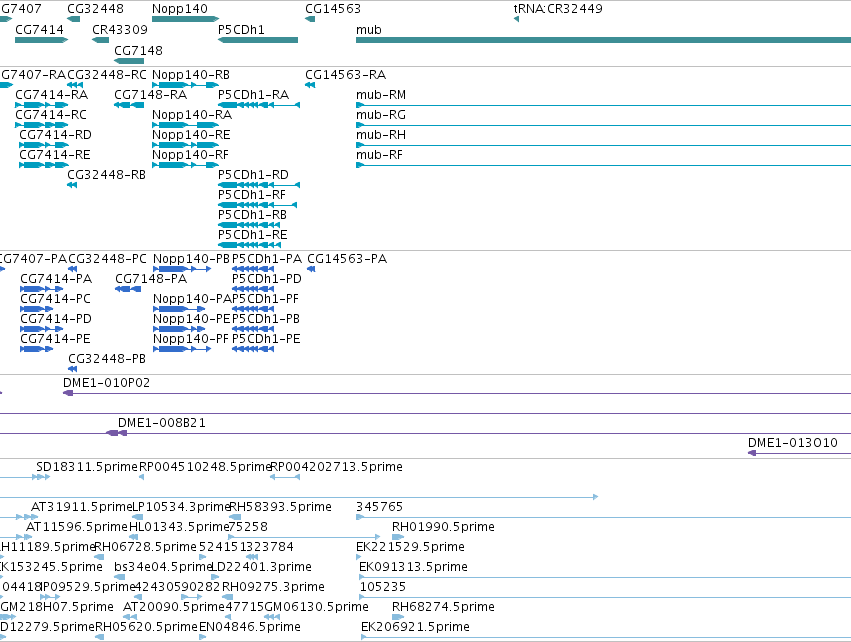Click protein CG7148-PA

(x=128, y=289)
